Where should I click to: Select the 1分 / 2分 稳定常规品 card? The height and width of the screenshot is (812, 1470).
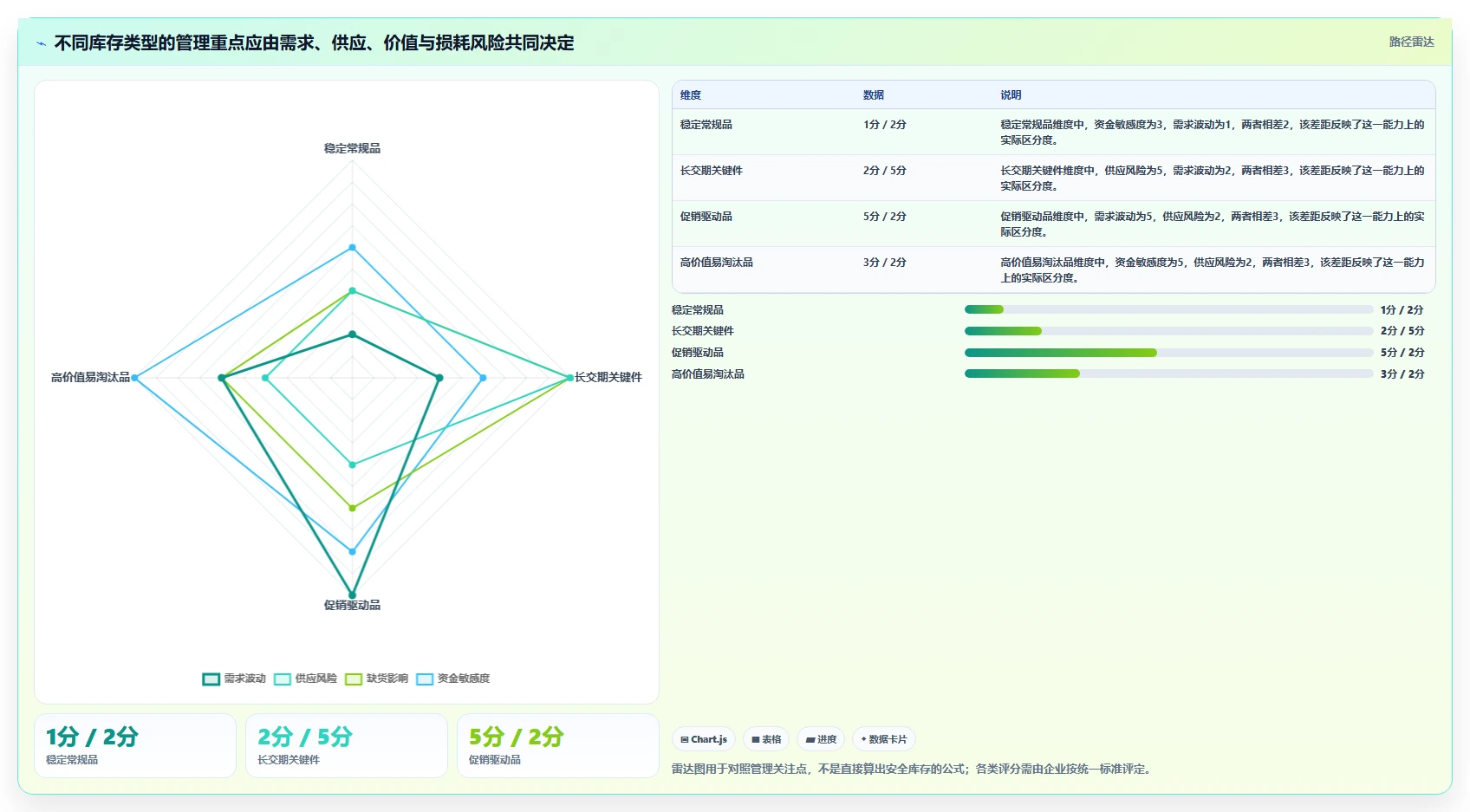tap(135, 745)
